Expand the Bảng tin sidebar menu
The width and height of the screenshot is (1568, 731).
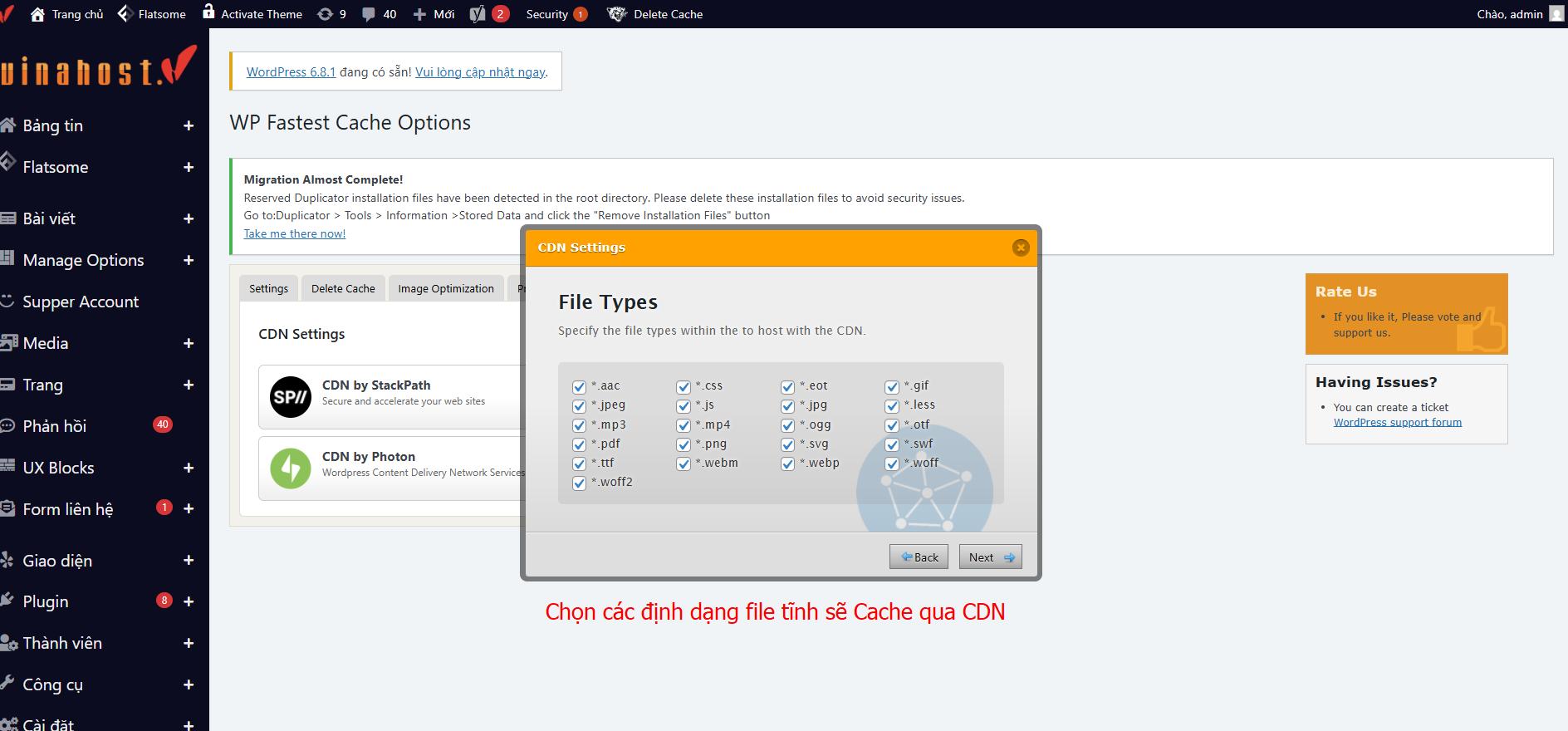tap(189, 125)
